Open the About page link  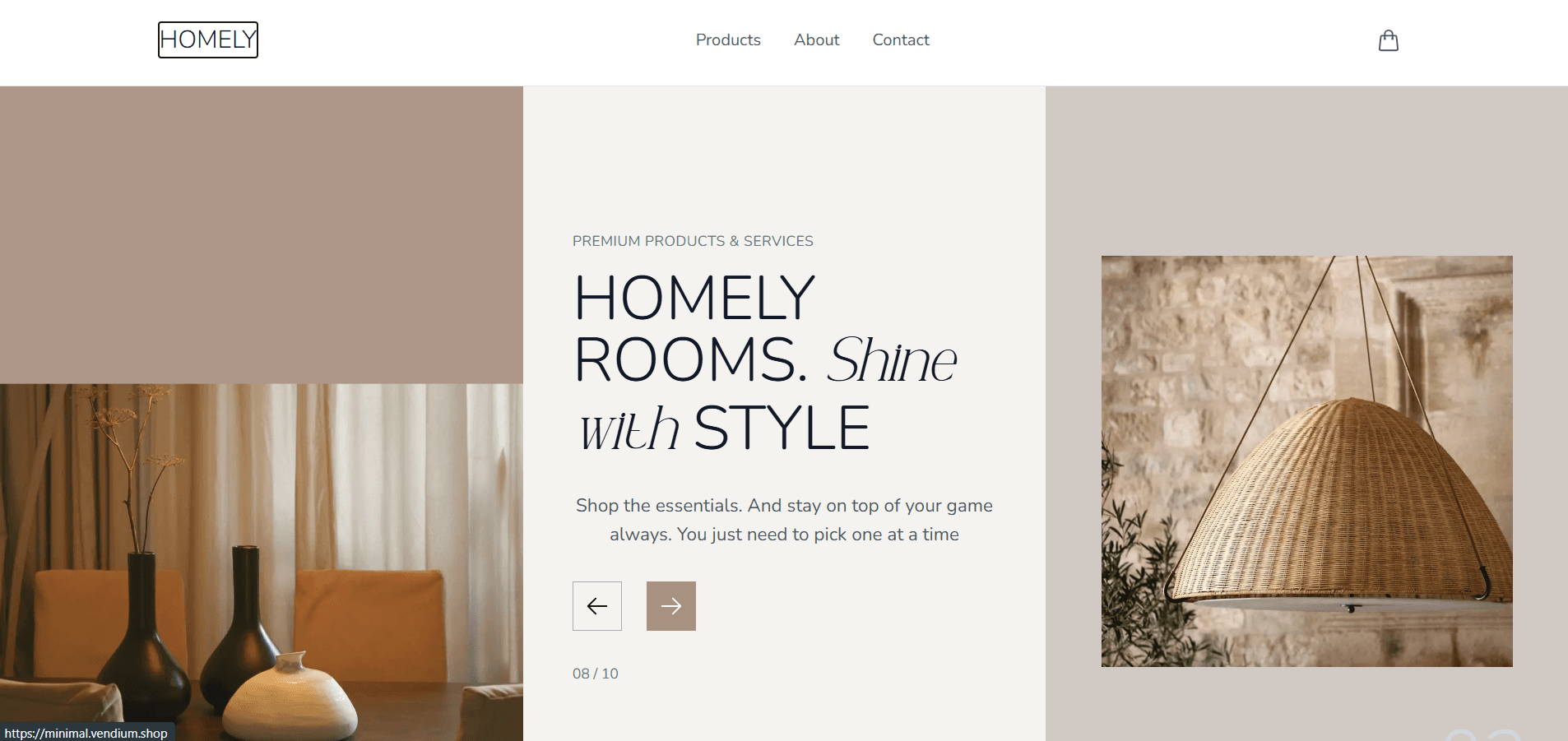[x=817, y=39]
